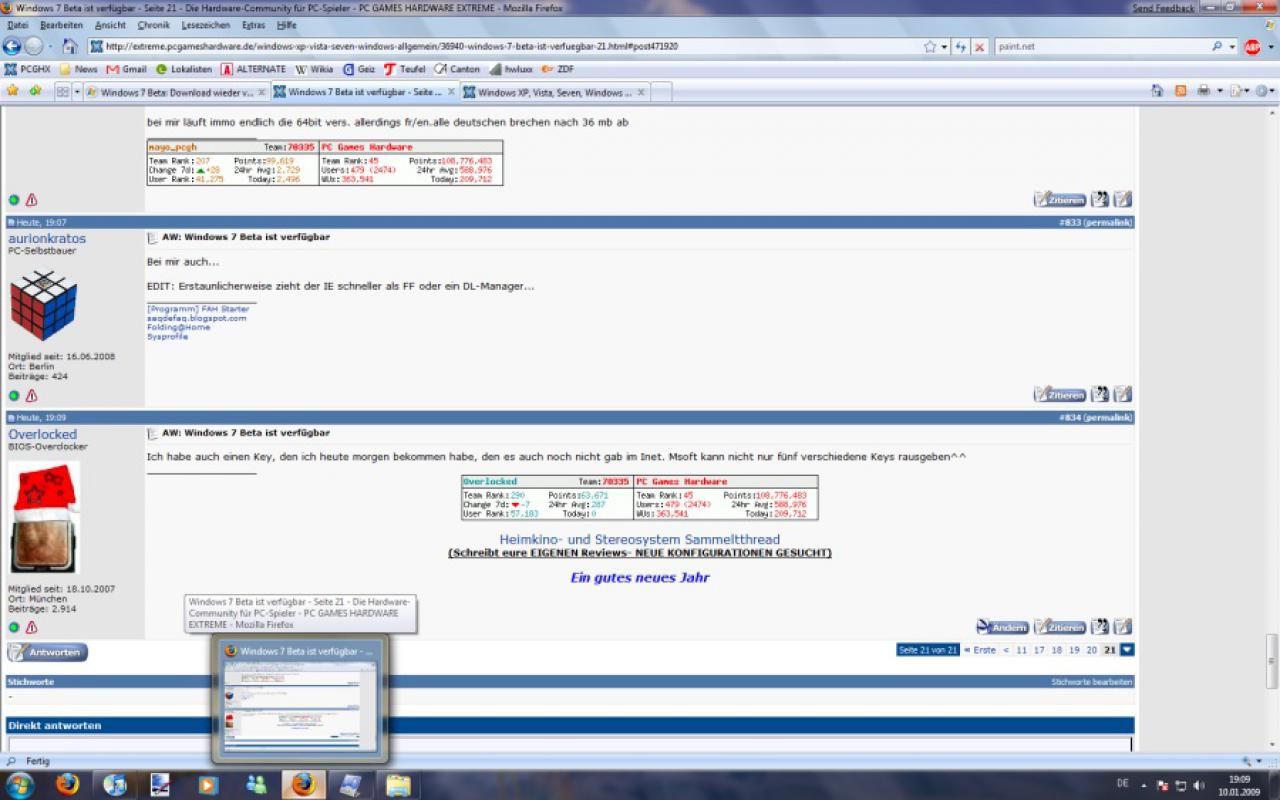Image resolution: width=1280 pixels, height=800 pixels.
Task: Close the Windows XP, Vista, Seven tab
Action: (x=640, y=92)
